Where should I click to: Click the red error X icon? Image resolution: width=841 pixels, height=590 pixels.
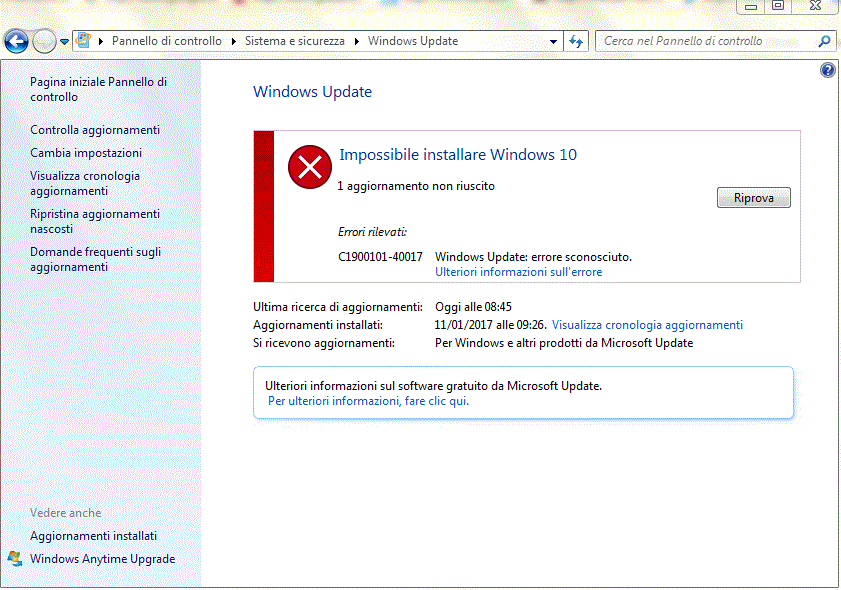click(310, 167)
